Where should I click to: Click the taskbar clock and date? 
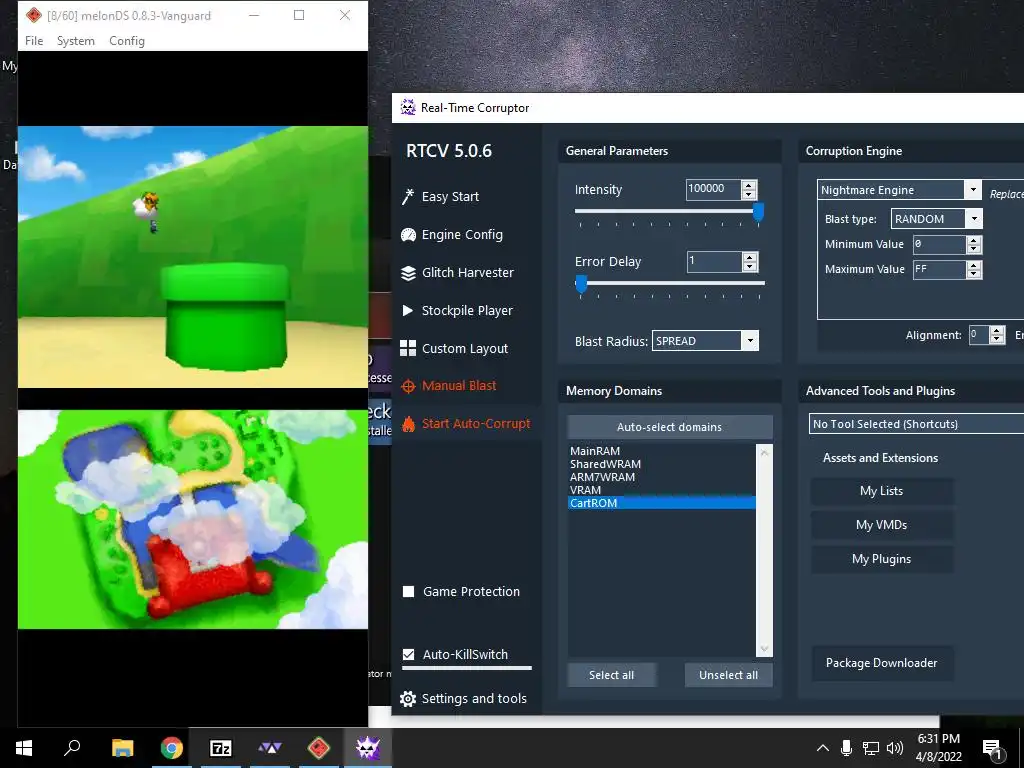pos(938,748)
